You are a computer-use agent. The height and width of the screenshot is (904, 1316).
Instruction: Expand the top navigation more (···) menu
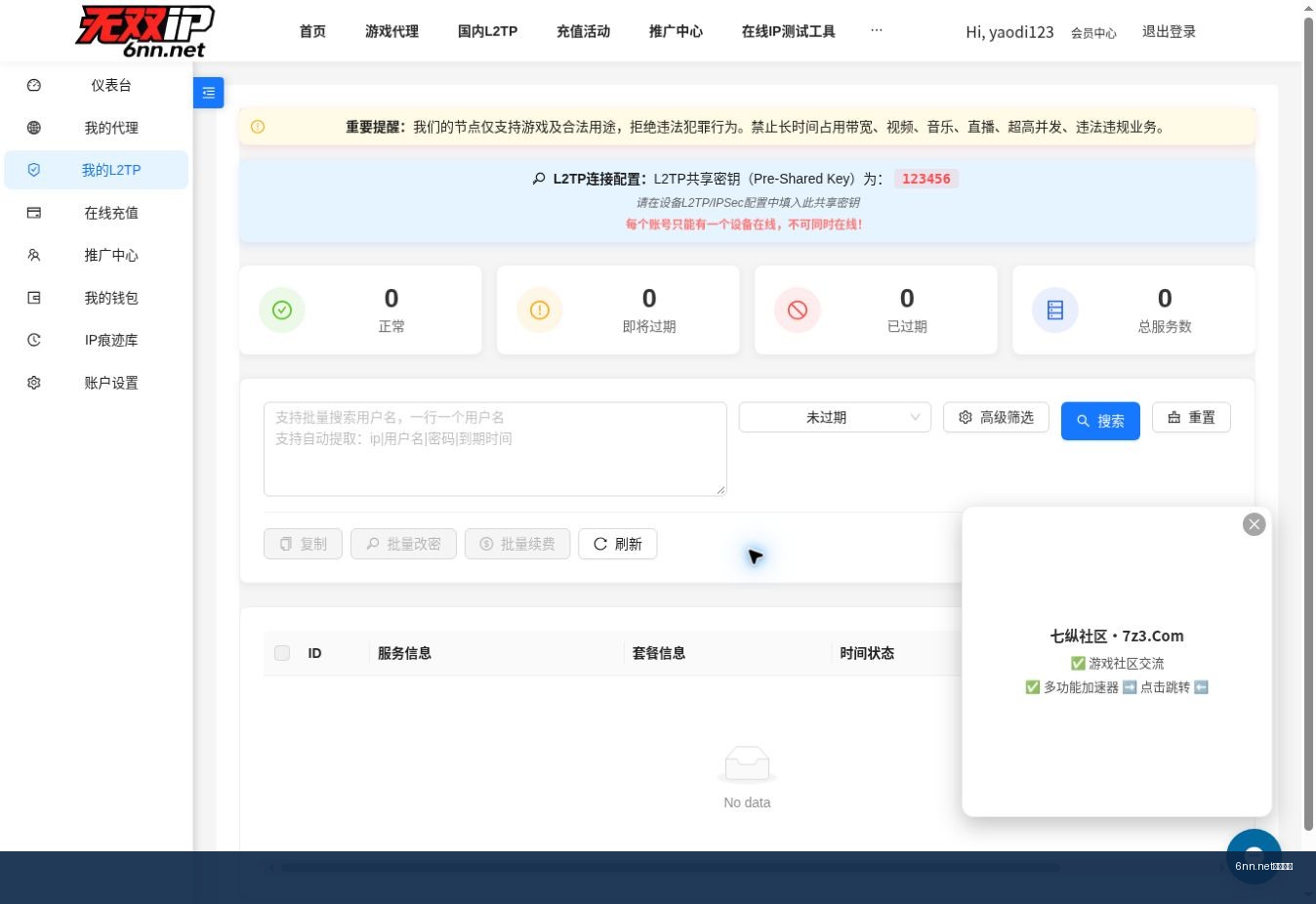point(877,31)
